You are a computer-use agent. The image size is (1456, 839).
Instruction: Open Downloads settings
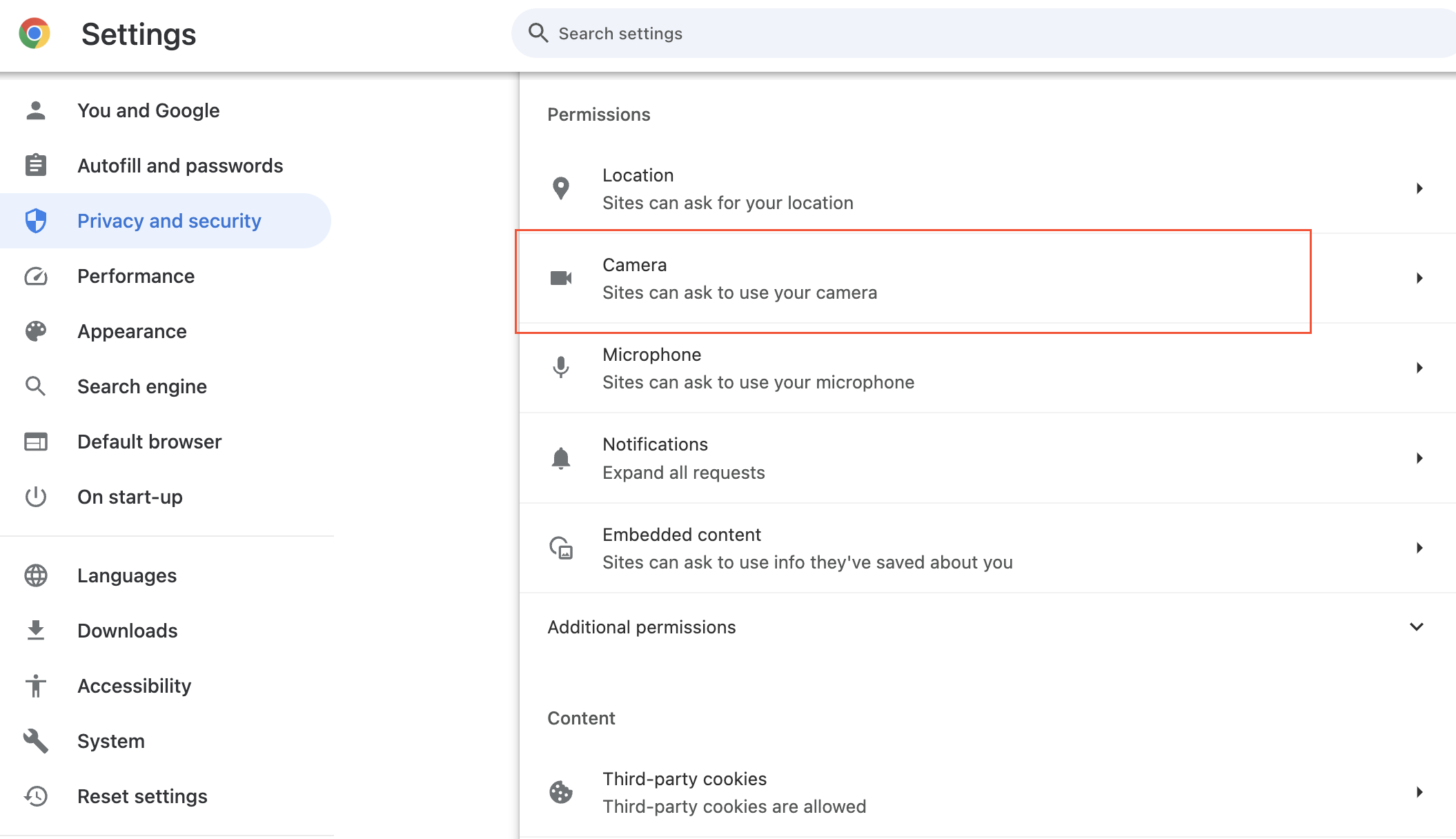[x=166, y=631]
